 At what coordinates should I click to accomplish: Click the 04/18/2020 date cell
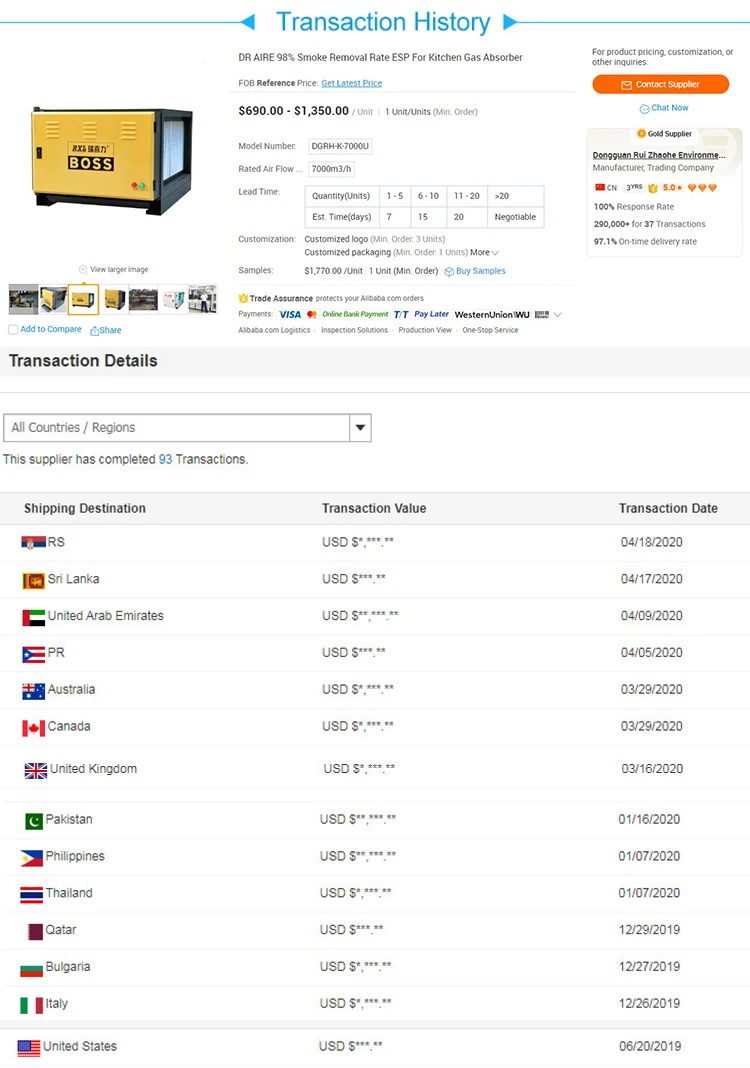point(651,542)
